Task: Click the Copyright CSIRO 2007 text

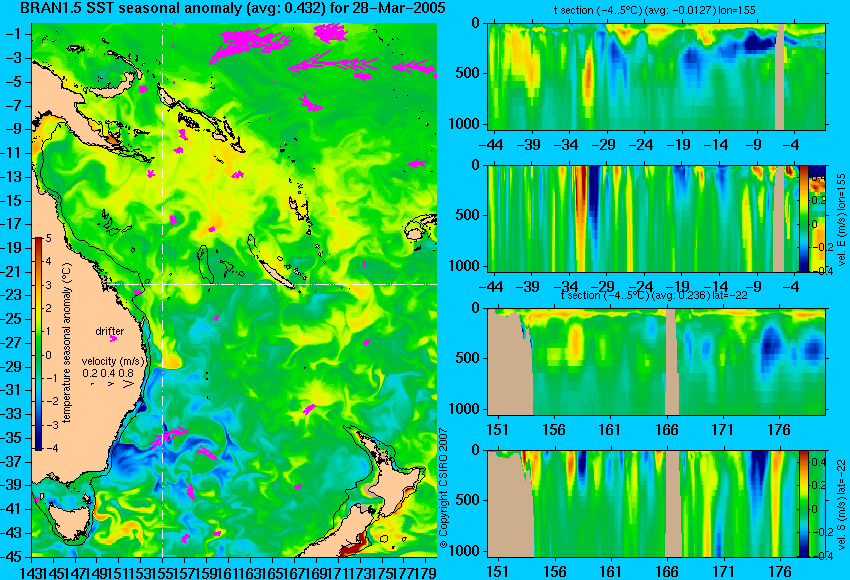Action: [443, 488]
